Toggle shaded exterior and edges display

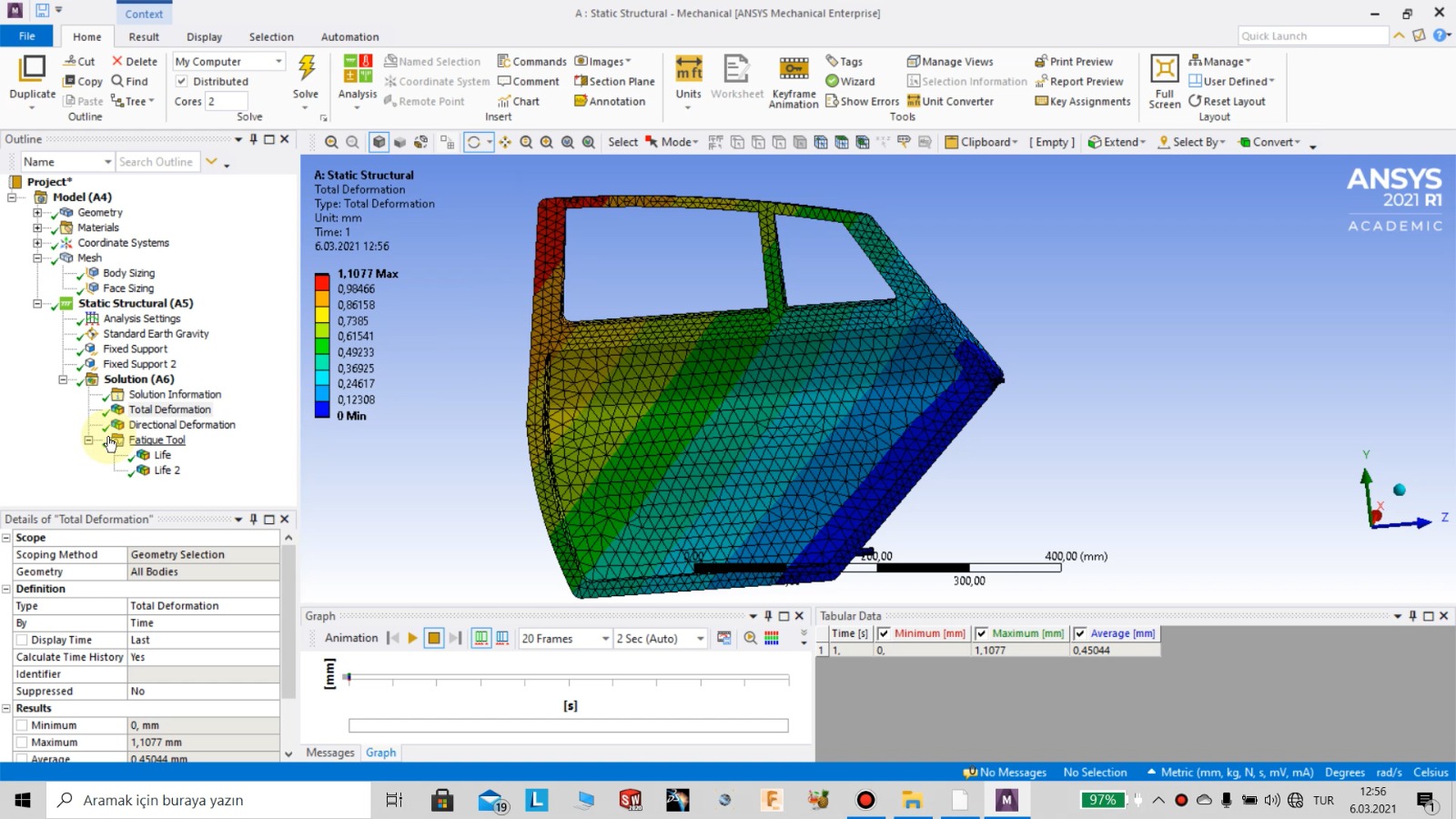379,142
